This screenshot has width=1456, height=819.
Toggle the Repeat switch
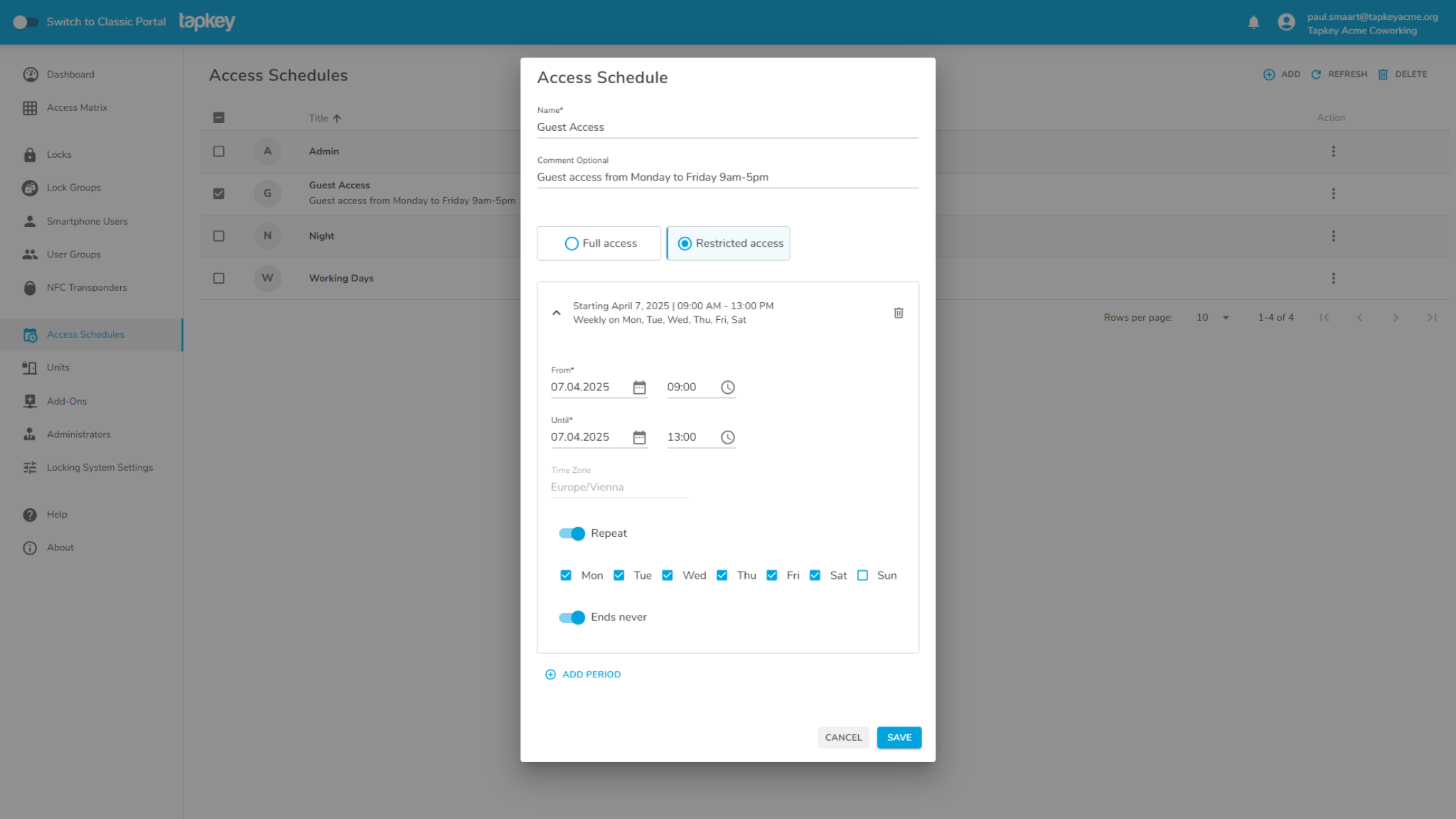tap(572, 534)
